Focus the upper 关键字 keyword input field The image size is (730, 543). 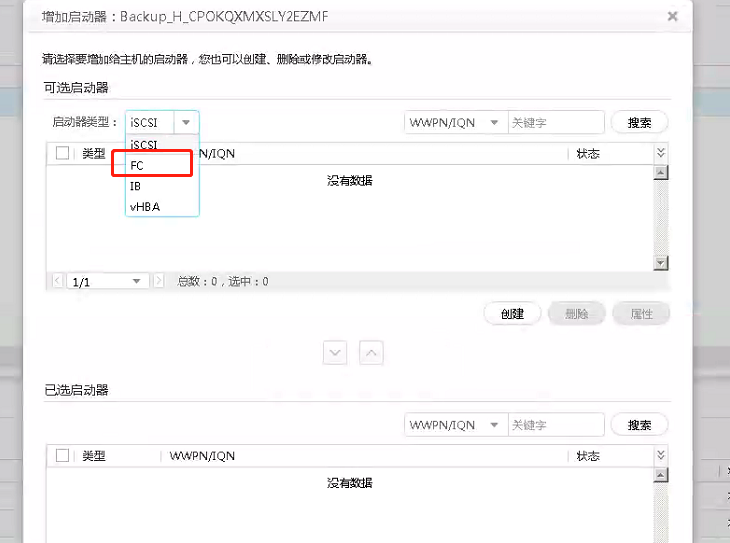(556, 122)
